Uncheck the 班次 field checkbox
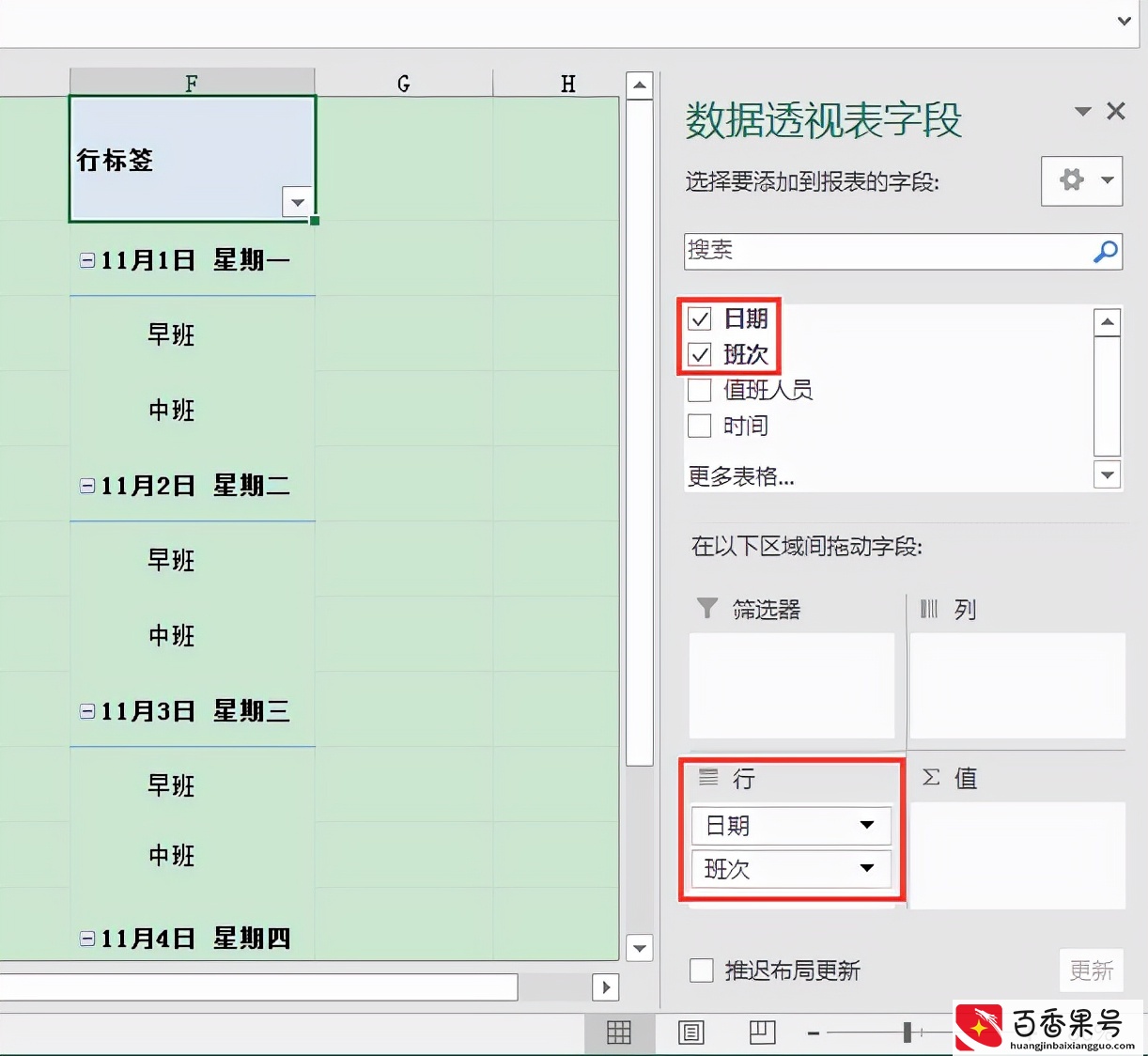Viewport: 1148px width, 1056px height. pyautogui.click(x=700, y=354)
